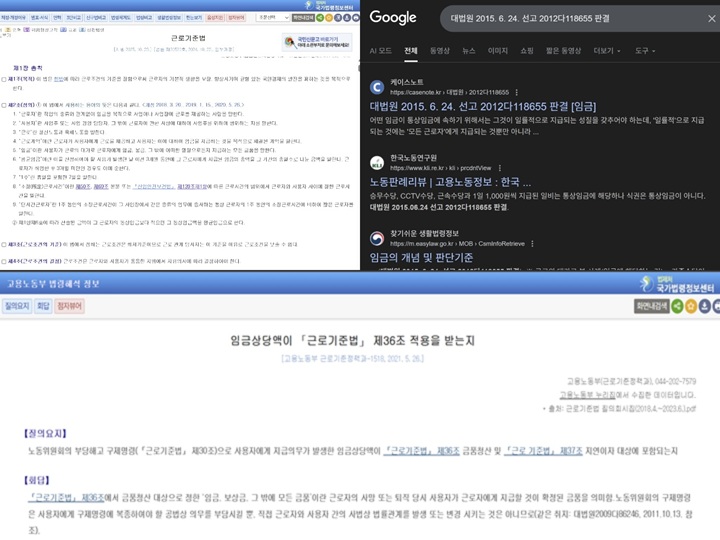Click 법령비교 button
720x540 pixels.
144,17
